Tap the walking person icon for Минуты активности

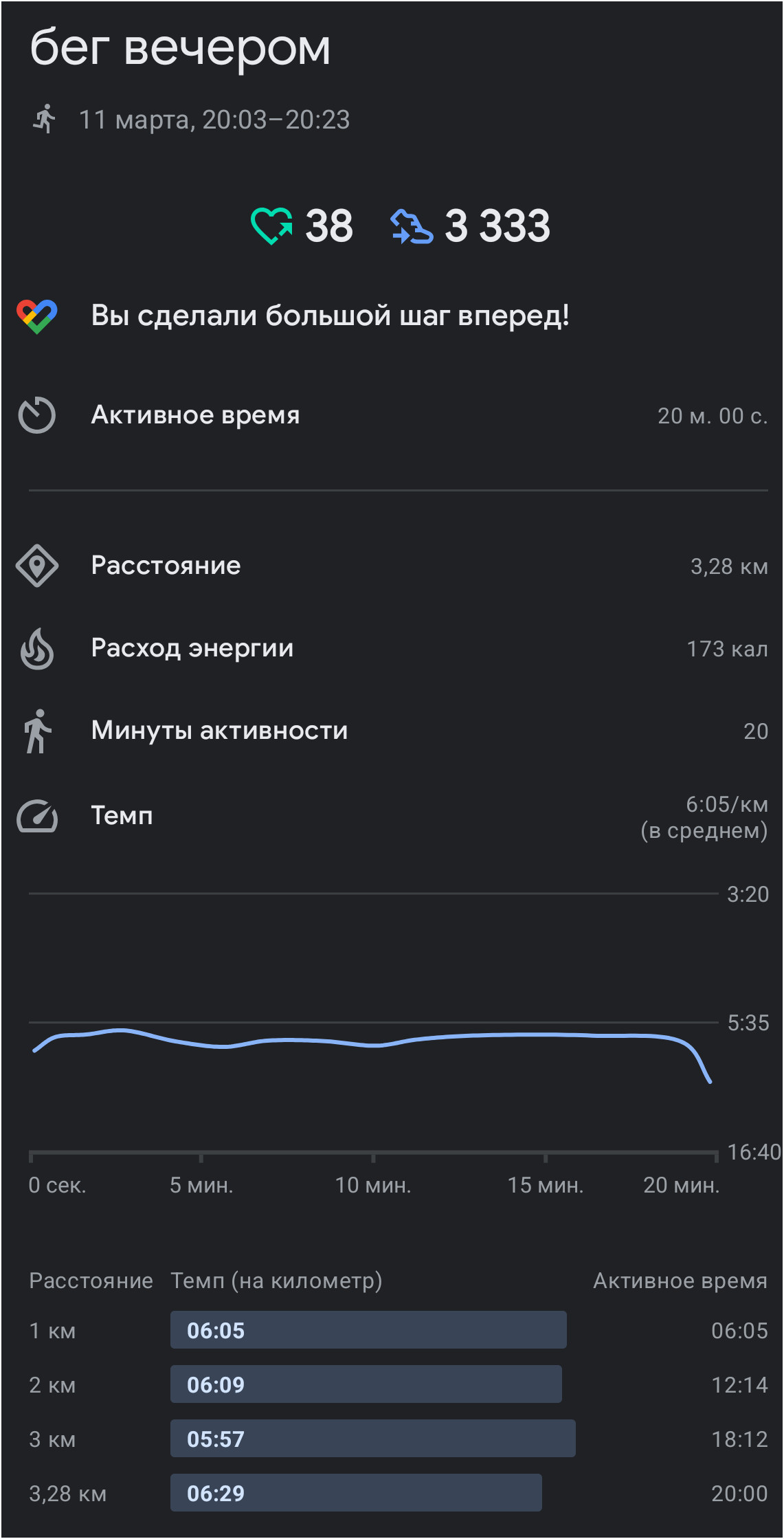coord(37,731)
